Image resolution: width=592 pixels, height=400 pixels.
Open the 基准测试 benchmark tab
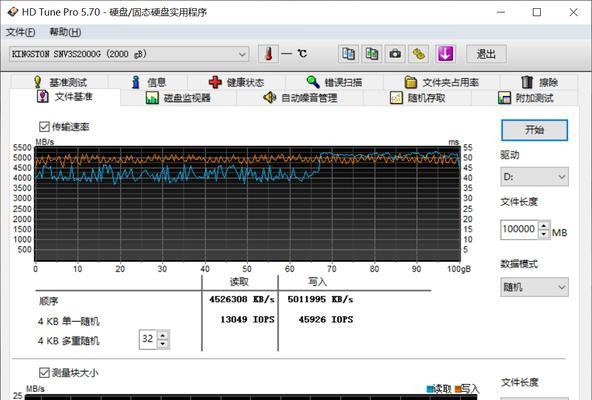[60, 82]
